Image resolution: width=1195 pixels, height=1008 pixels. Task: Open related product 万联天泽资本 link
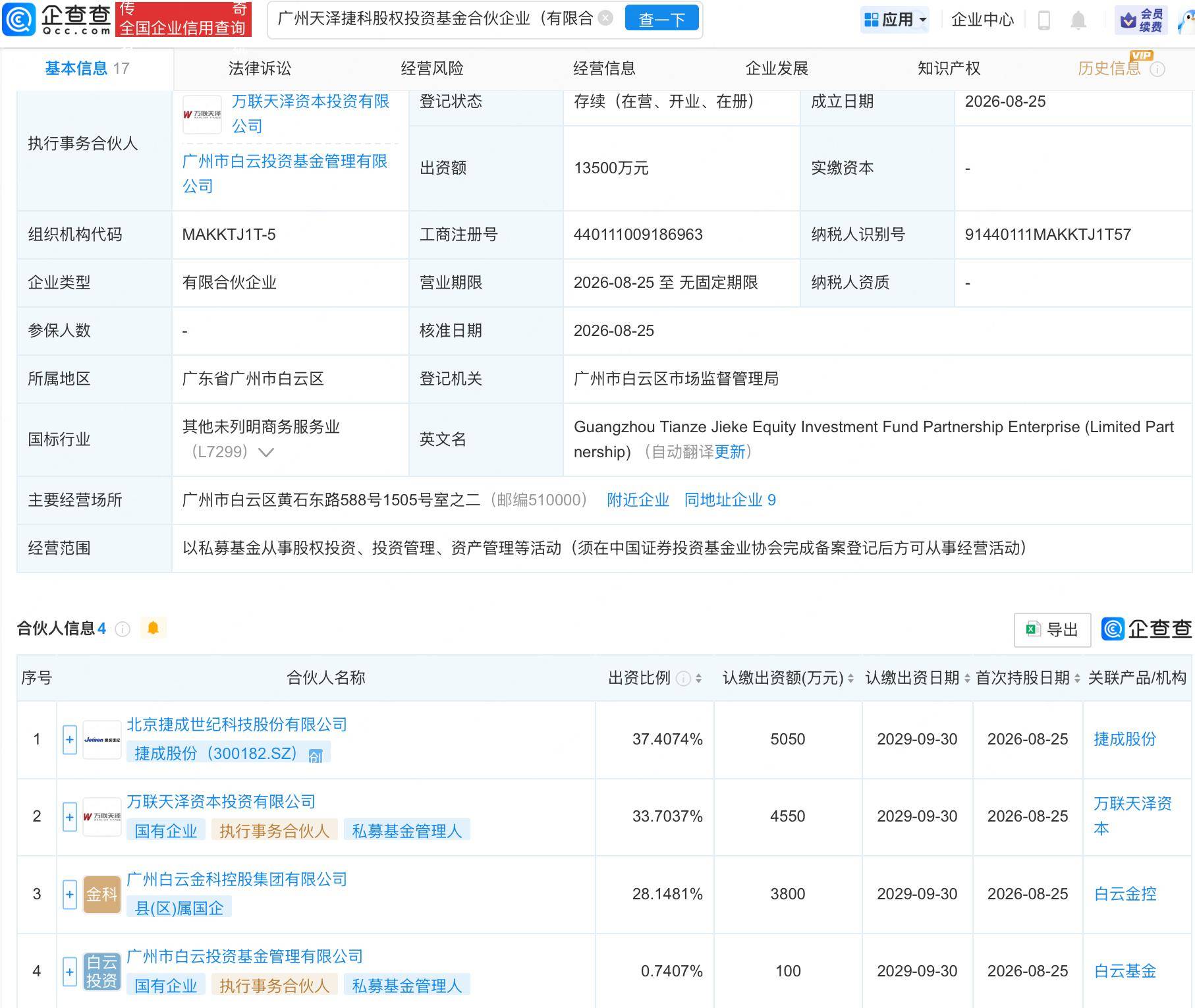point(1133,816)
